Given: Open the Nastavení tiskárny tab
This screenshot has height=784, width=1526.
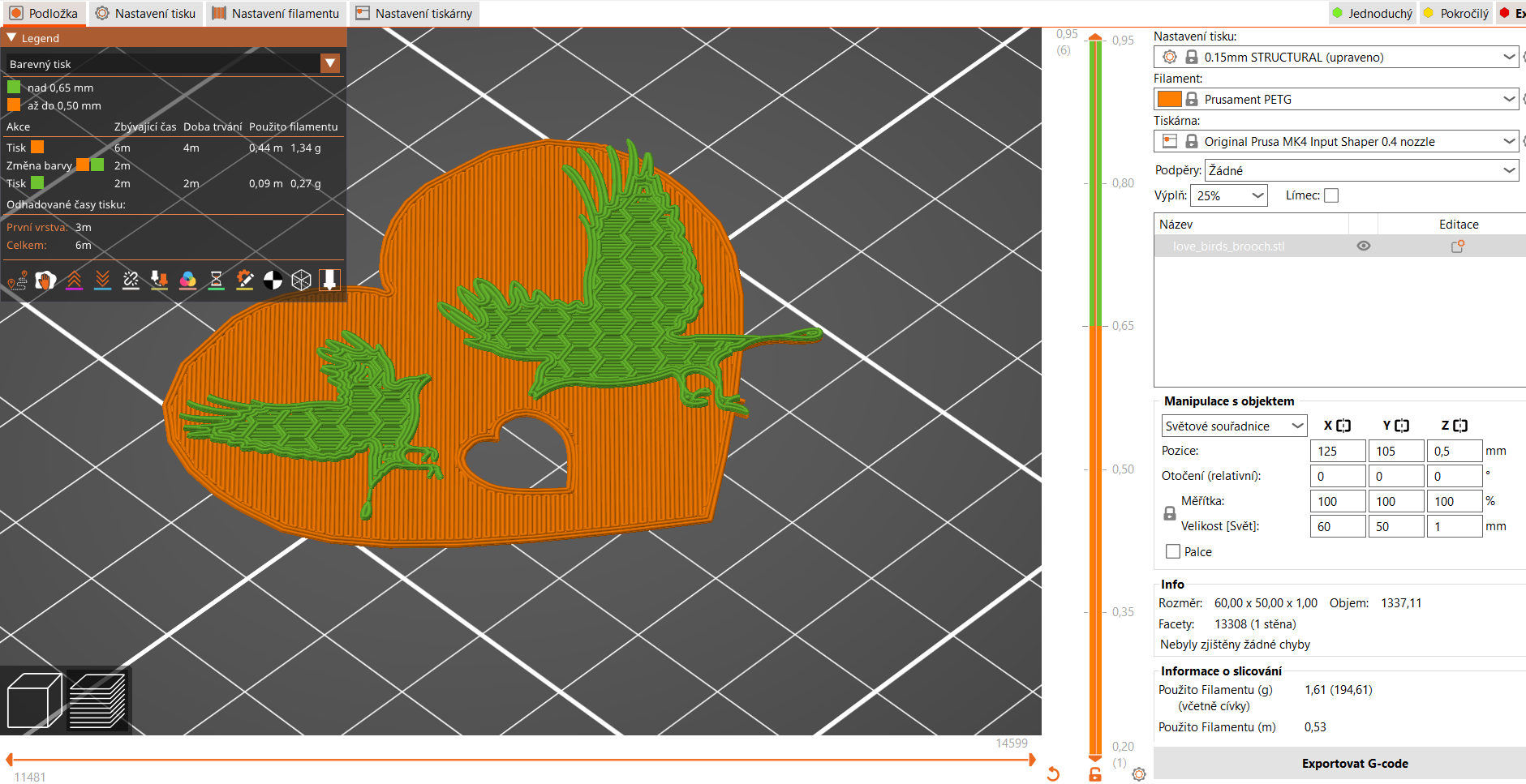Looking at the screenshot, I should [x=414, y=13].
